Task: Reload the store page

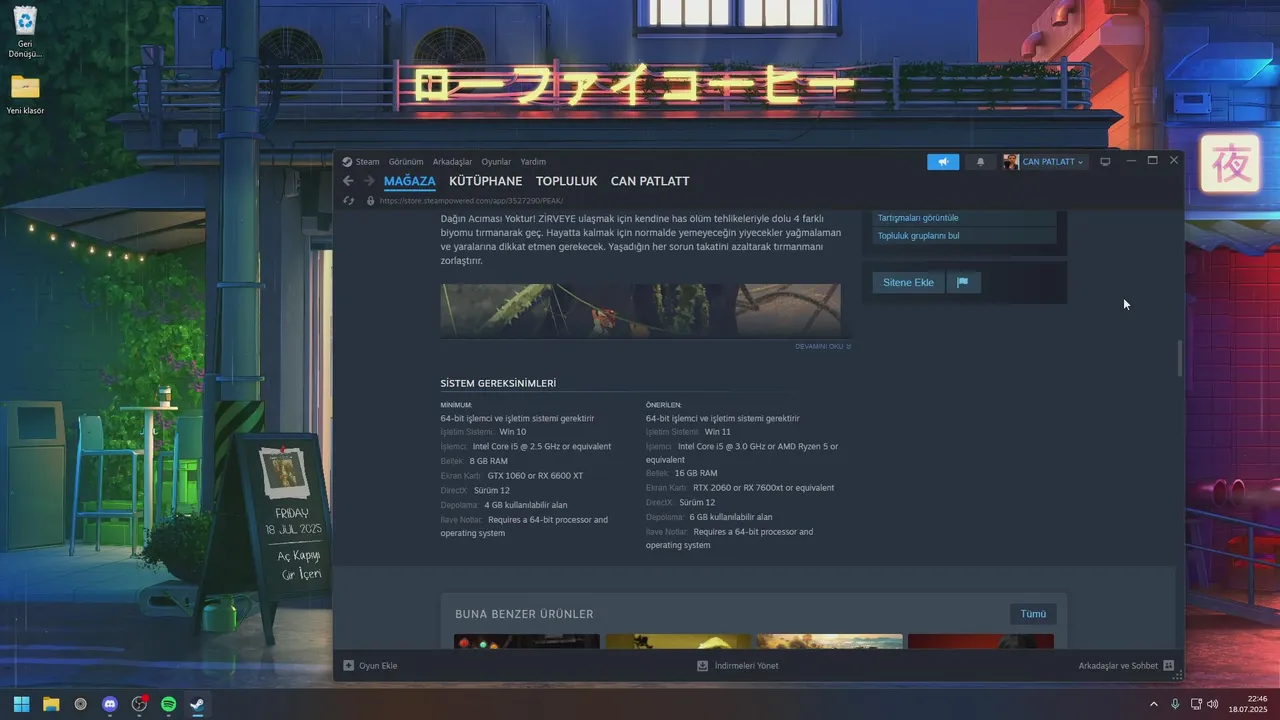Action: pyautogui.click(x=348, y=200)
